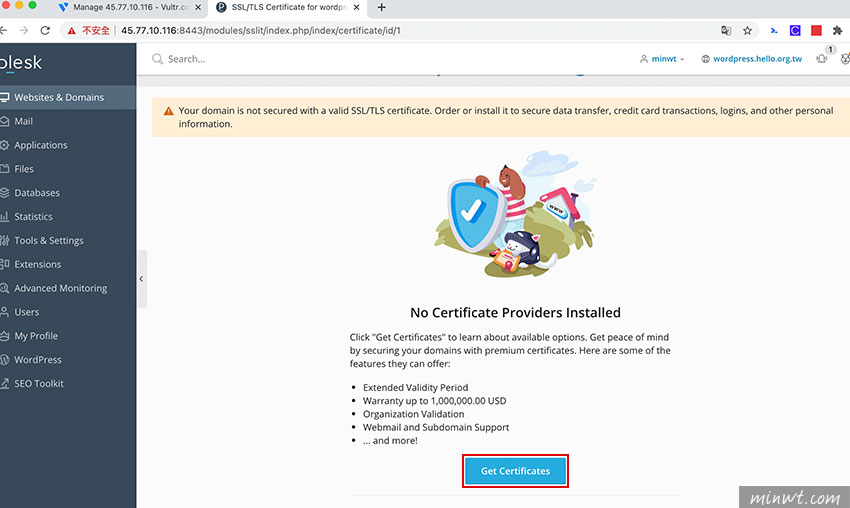Click the red square extension icon

816,30
